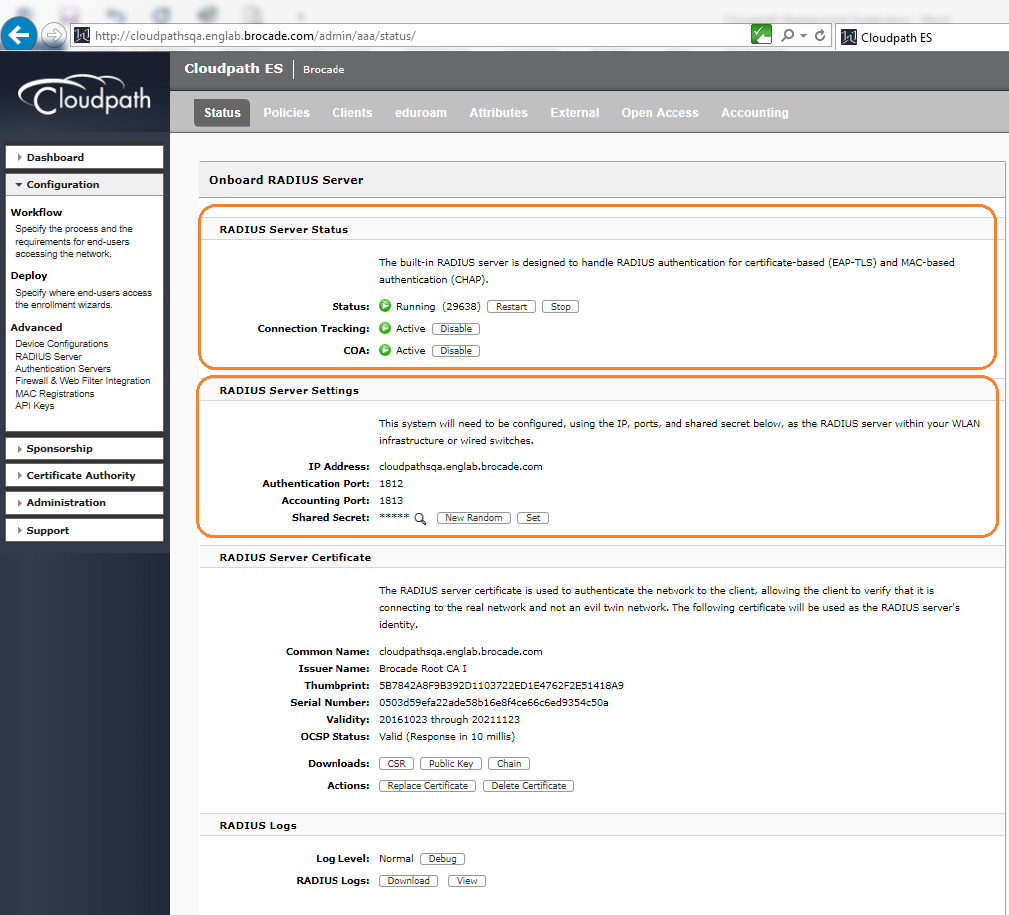1009x915 pixels.
Task: Click the certificate Serial Number value
Action: coord(494,703)
